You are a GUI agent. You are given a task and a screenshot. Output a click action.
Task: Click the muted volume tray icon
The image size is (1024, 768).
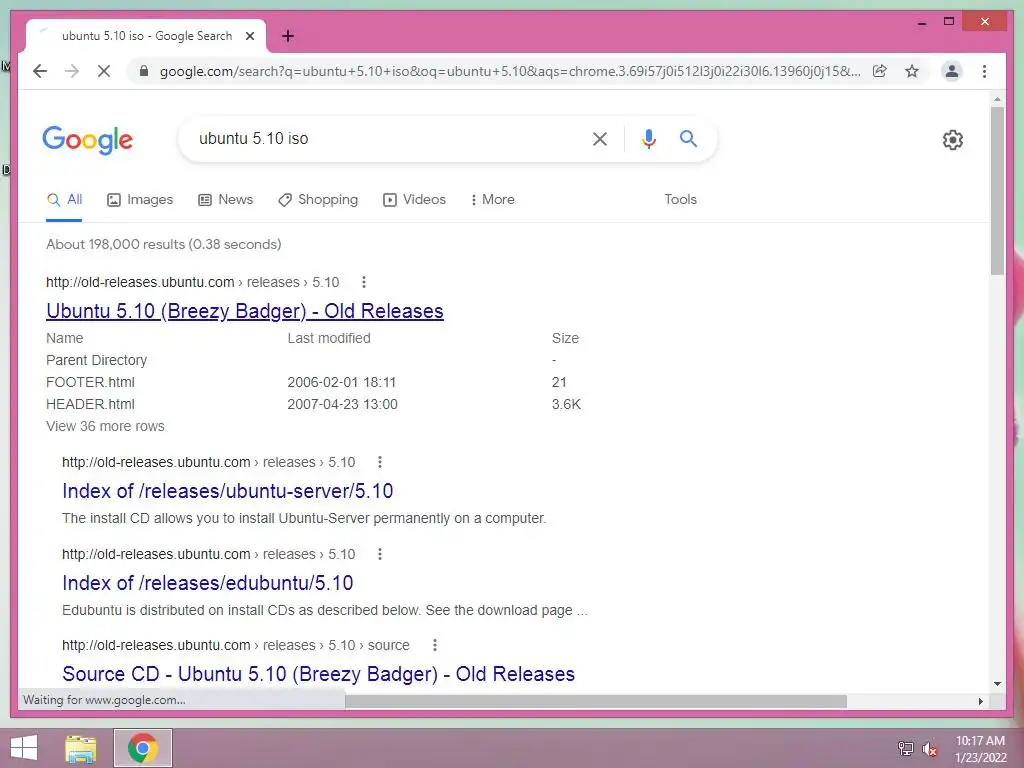click(x=929, y=748)
